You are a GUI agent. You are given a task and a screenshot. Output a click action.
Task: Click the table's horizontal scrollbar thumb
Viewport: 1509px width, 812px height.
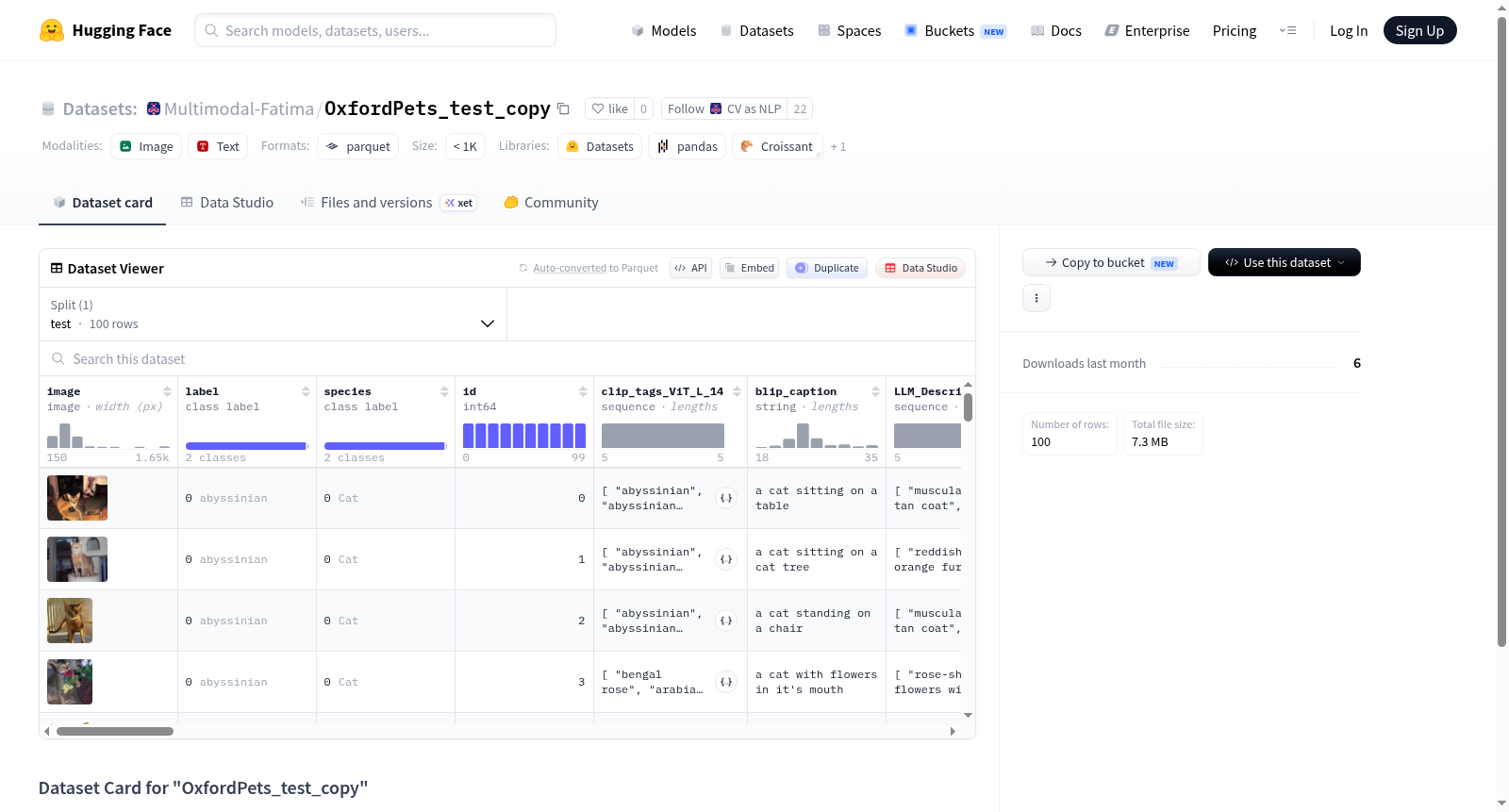tap(115, 731)
